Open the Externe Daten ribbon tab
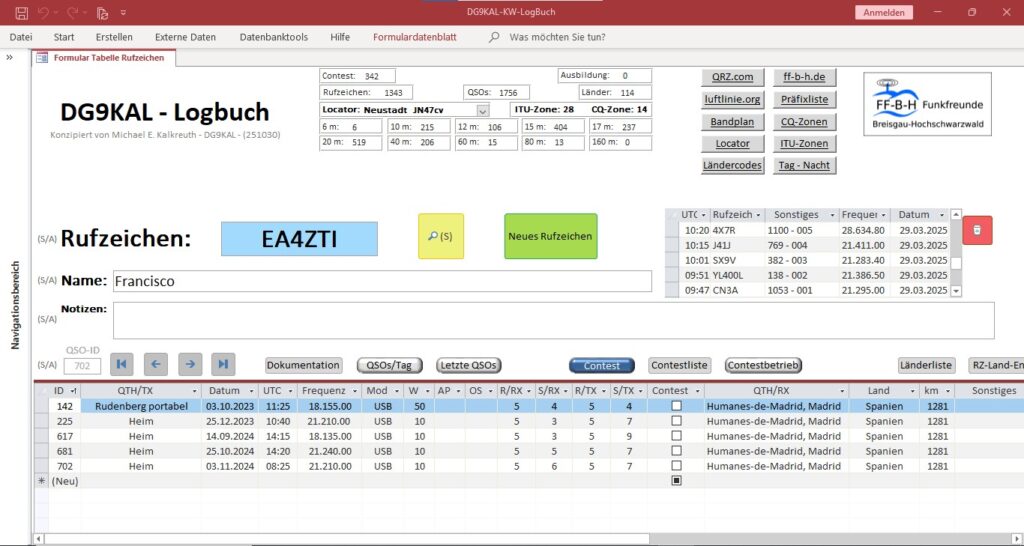This screenshot has width=1024, height=546. 185,37
